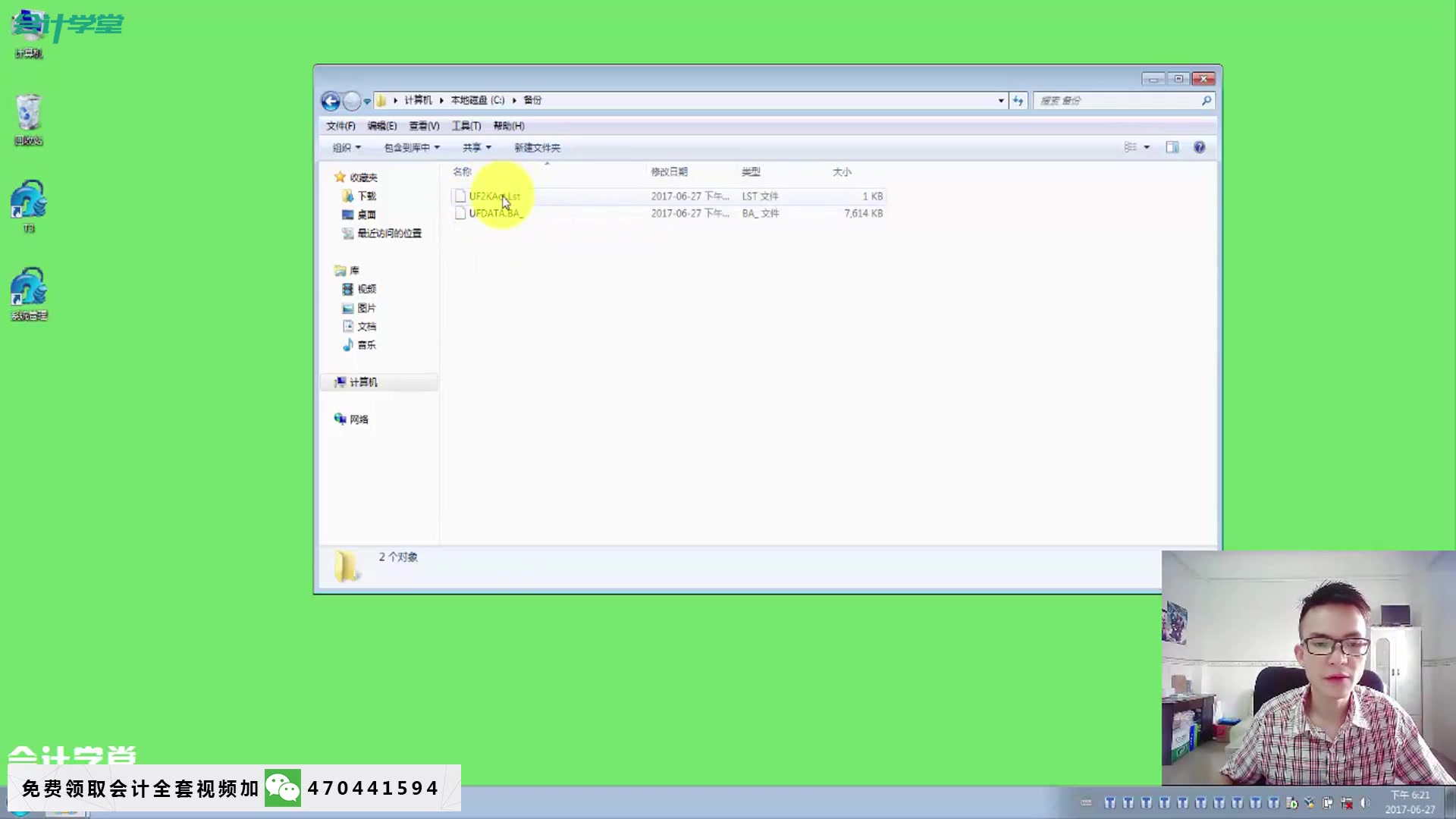Click the 新建文件夹 button
Screen dimensions: 1456x819
(537, 148)
